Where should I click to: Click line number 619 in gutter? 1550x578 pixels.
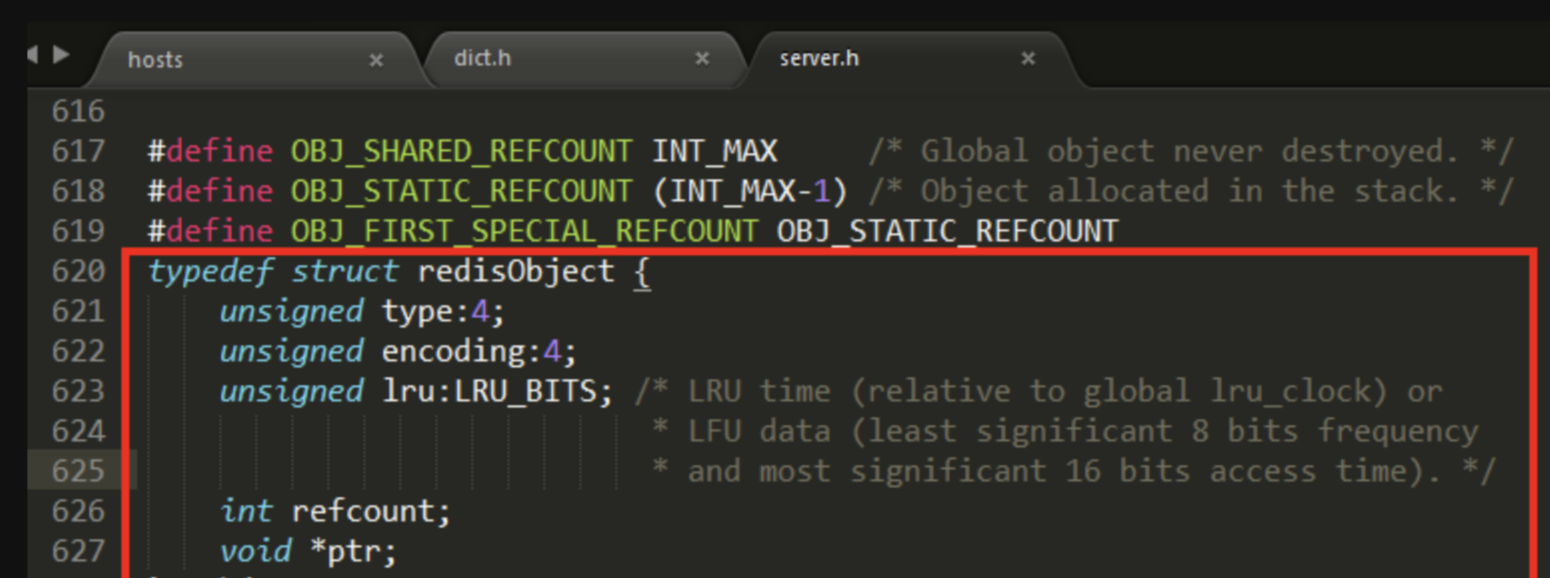(x=78, y=231)
